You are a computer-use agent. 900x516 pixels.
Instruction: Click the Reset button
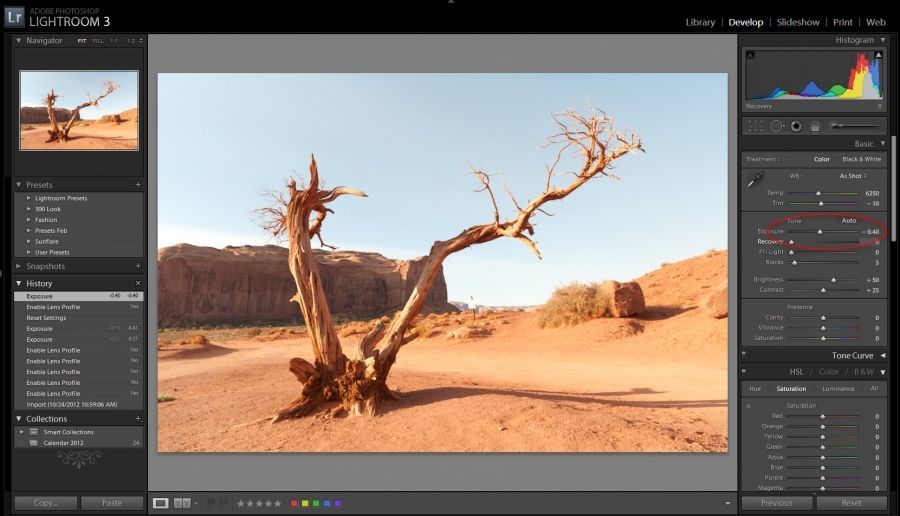tap(851, 503)
